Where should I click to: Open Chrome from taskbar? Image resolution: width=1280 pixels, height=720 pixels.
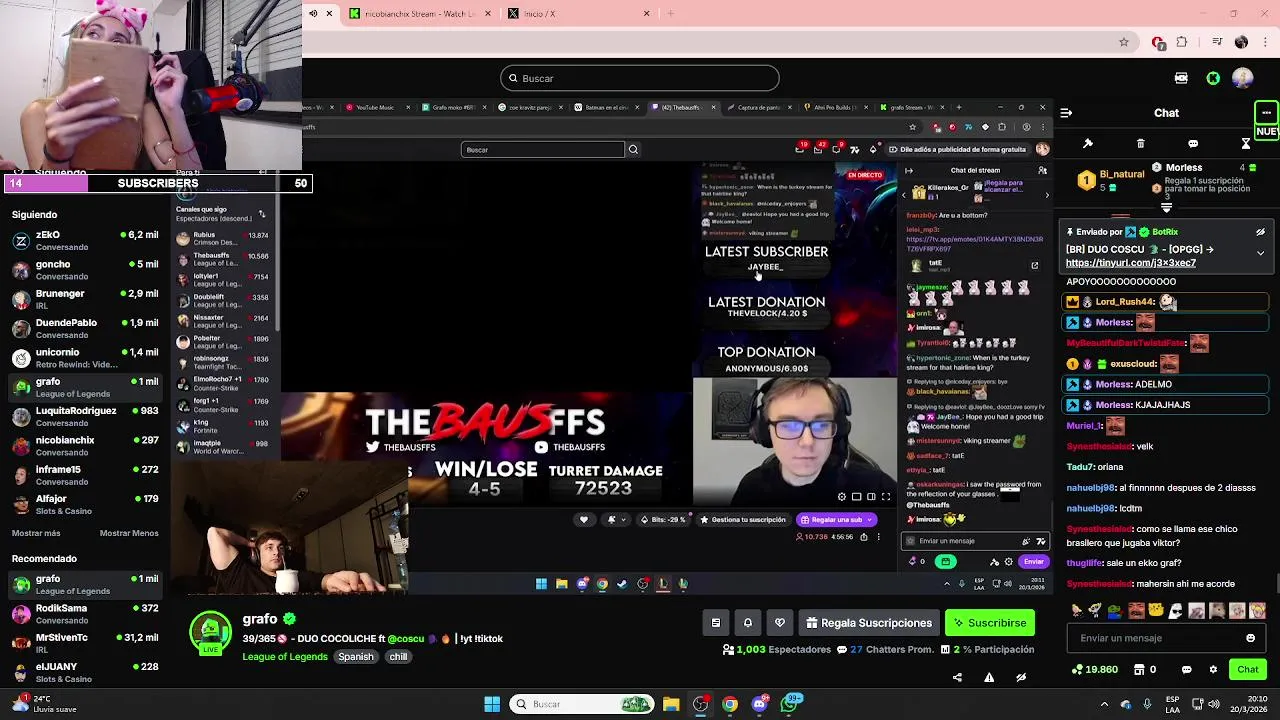pos(730,704)
